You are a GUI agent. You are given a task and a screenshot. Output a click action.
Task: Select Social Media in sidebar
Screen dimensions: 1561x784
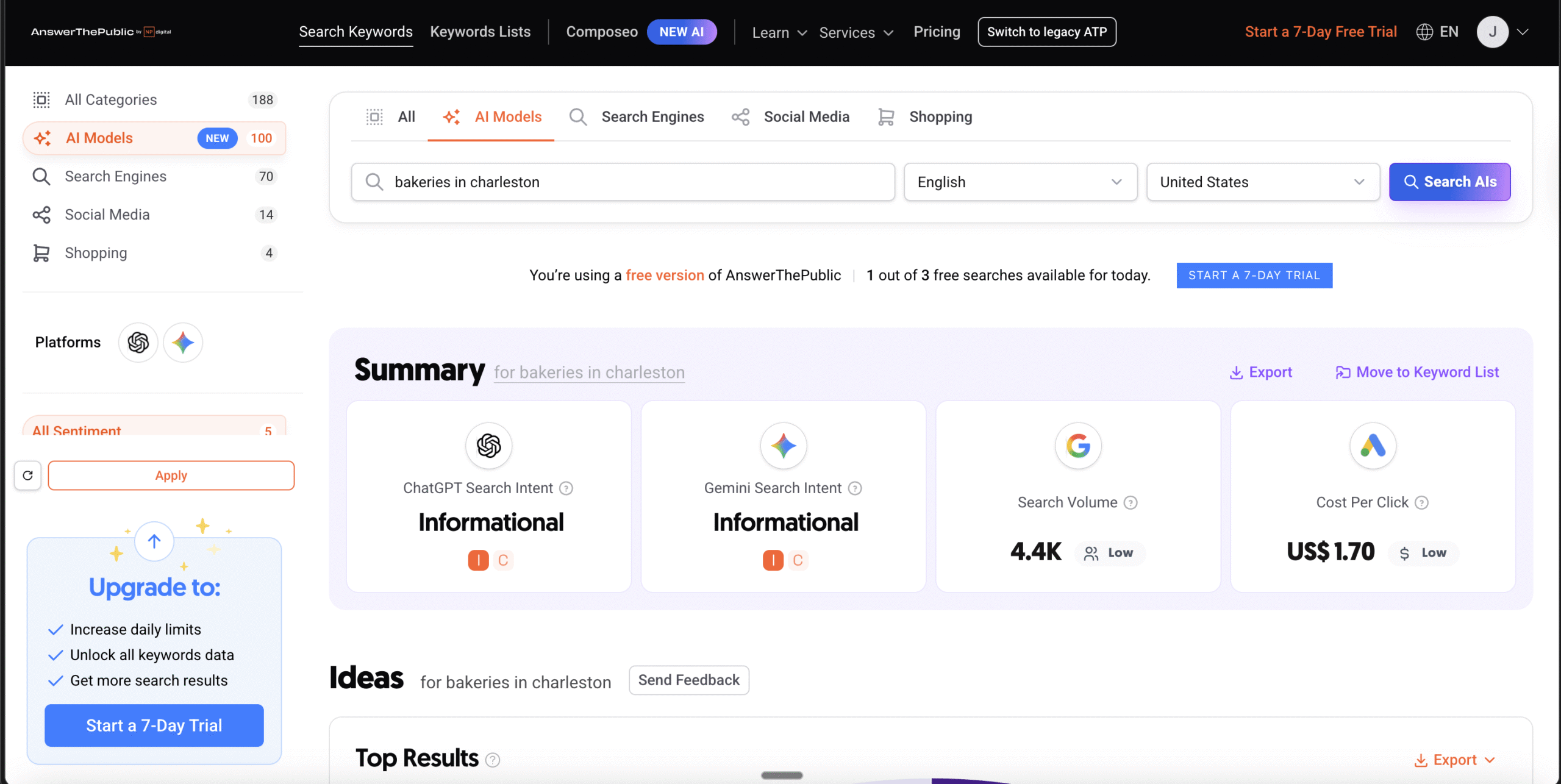click(x=154, y=215)
